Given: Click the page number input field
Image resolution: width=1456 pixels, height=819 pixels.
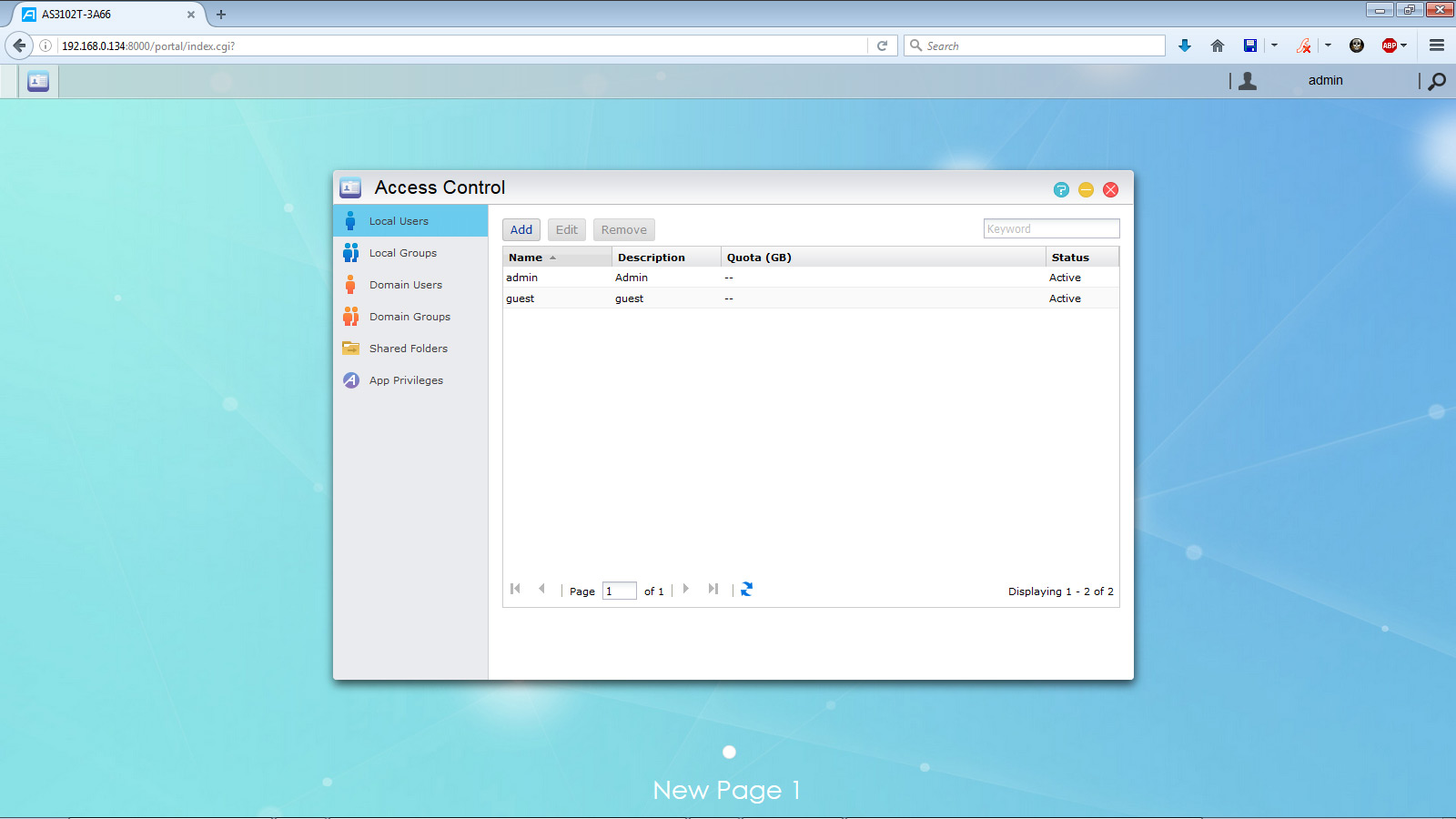Looking at the screenshot, I should pyautogui.click(x=620, y=591).
